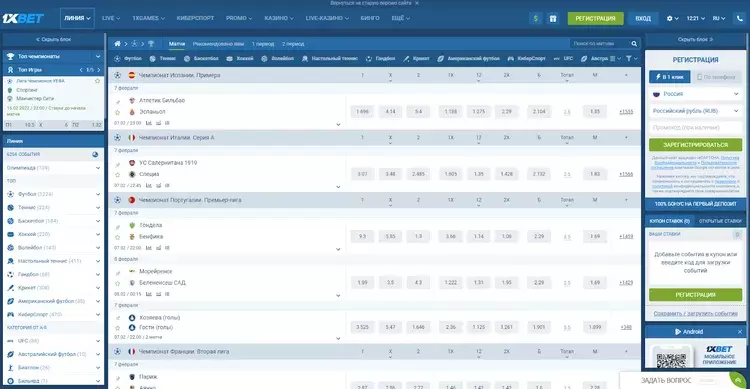This screenshot has width=750, height=389.
Task: Click the green РЕГИСТРАЦИЯ button in header
Action: [596, 18]
